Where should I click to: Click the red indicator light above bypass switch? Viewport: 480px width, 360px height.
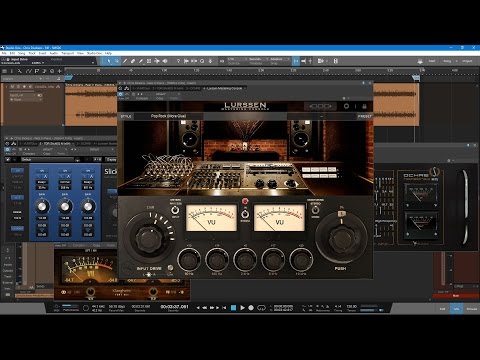click(245, 201)
